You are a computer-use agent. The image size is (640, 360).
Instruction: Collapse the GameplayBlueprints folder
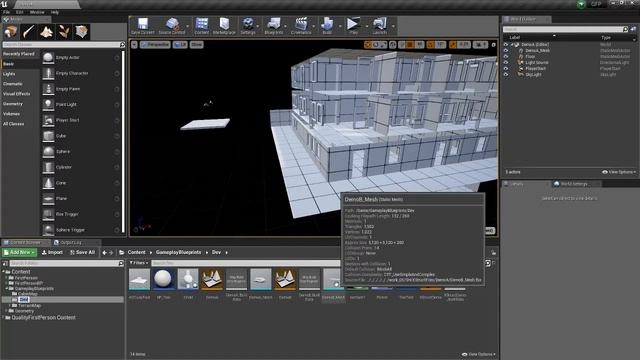coord(7,289)
